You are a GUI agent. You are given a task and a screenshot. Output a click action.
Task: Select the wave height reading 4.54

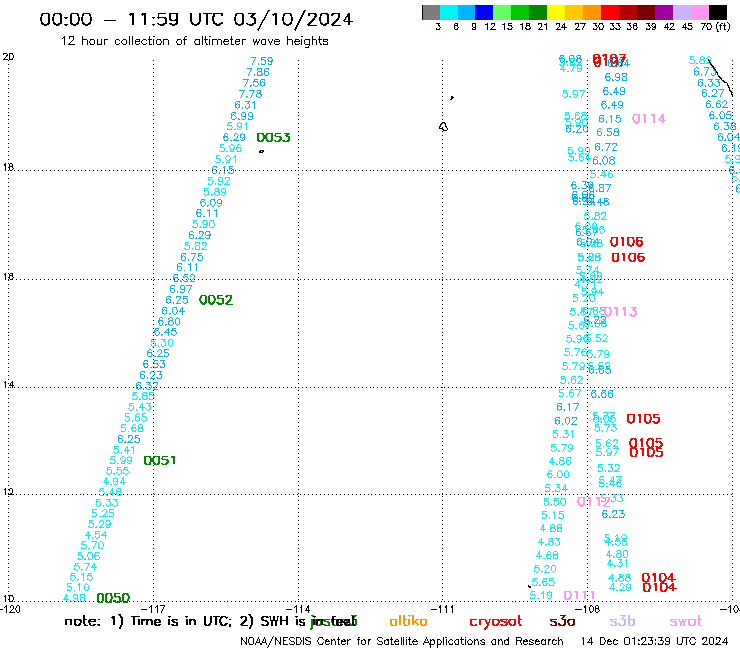[x=96, y=535]
